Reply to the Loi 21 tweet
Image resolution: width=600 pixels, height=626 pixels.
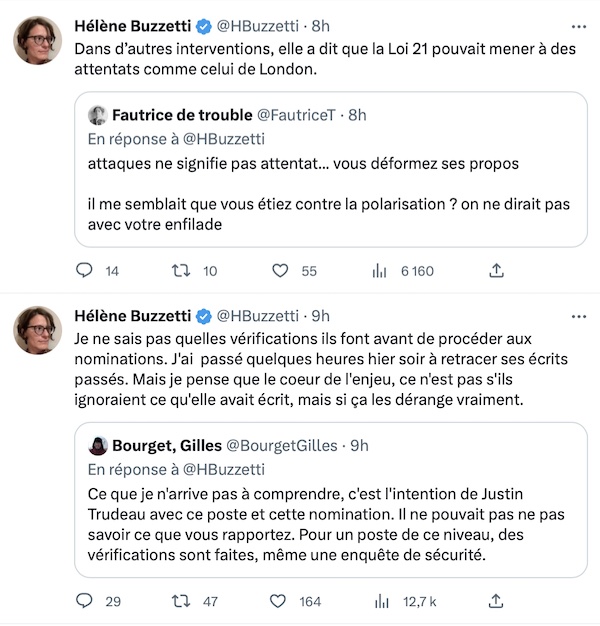[x=84, y=271]
